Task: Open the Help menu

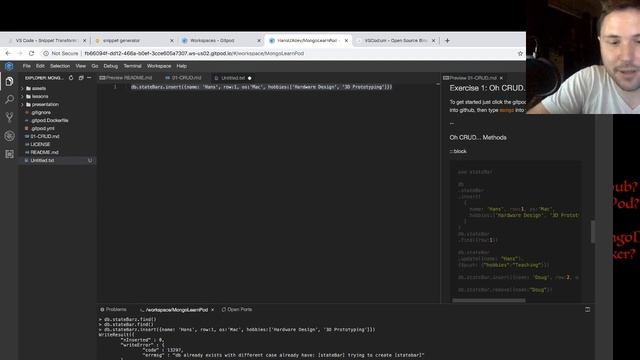Action: [182, 66]
